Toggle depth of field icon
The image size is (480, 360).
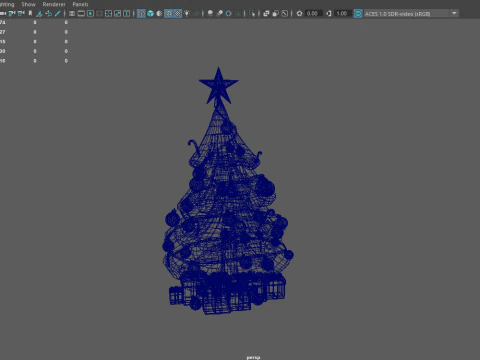[238, 13]
